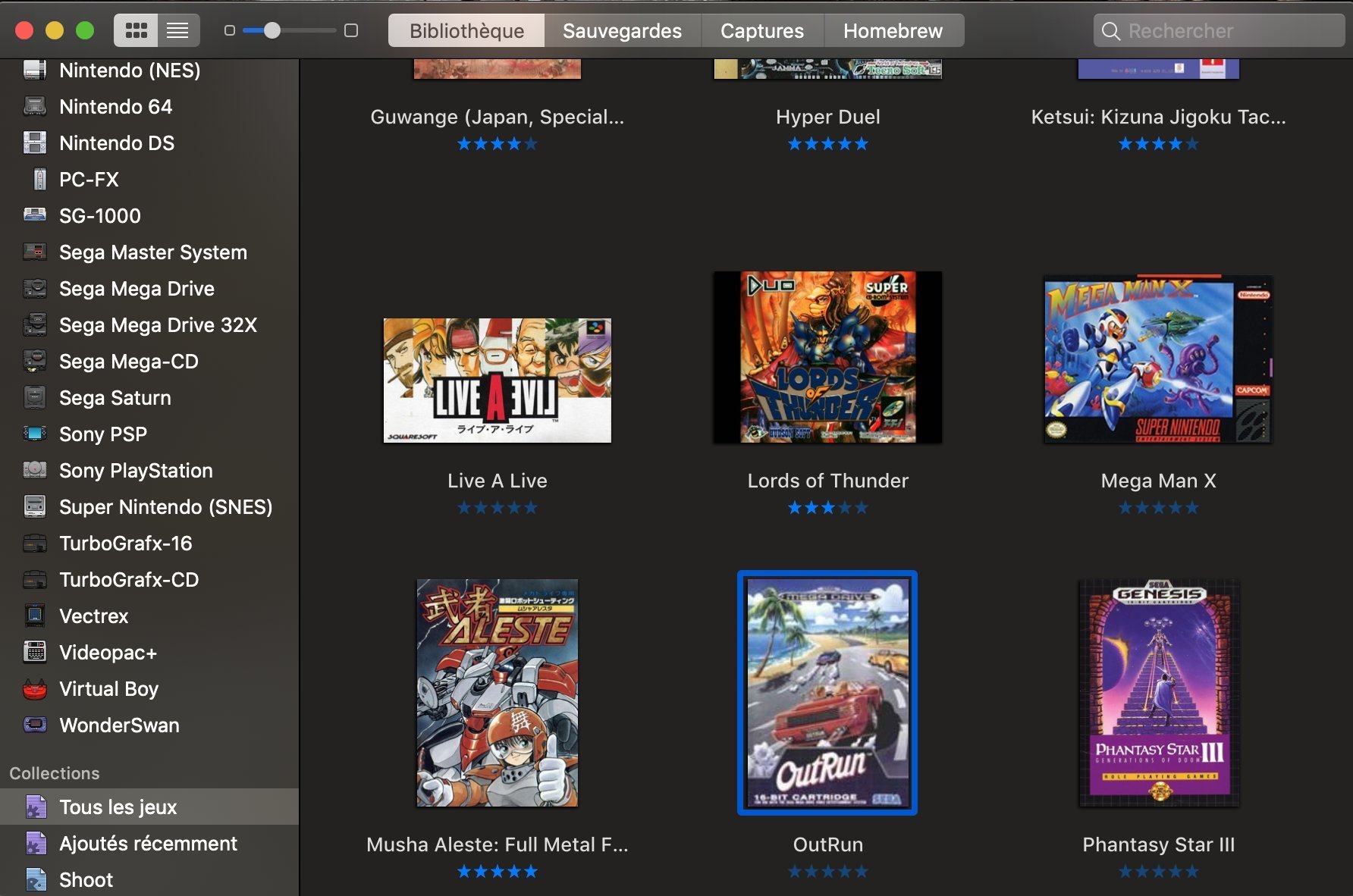Open the Captures tab
This screenshot has height=896, width=1353.
(761, 30)
